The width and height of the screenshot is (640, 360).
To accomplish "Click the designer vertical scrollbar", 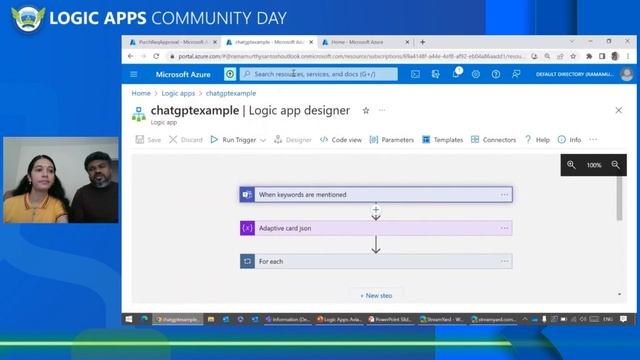I will tap(619, 198).
